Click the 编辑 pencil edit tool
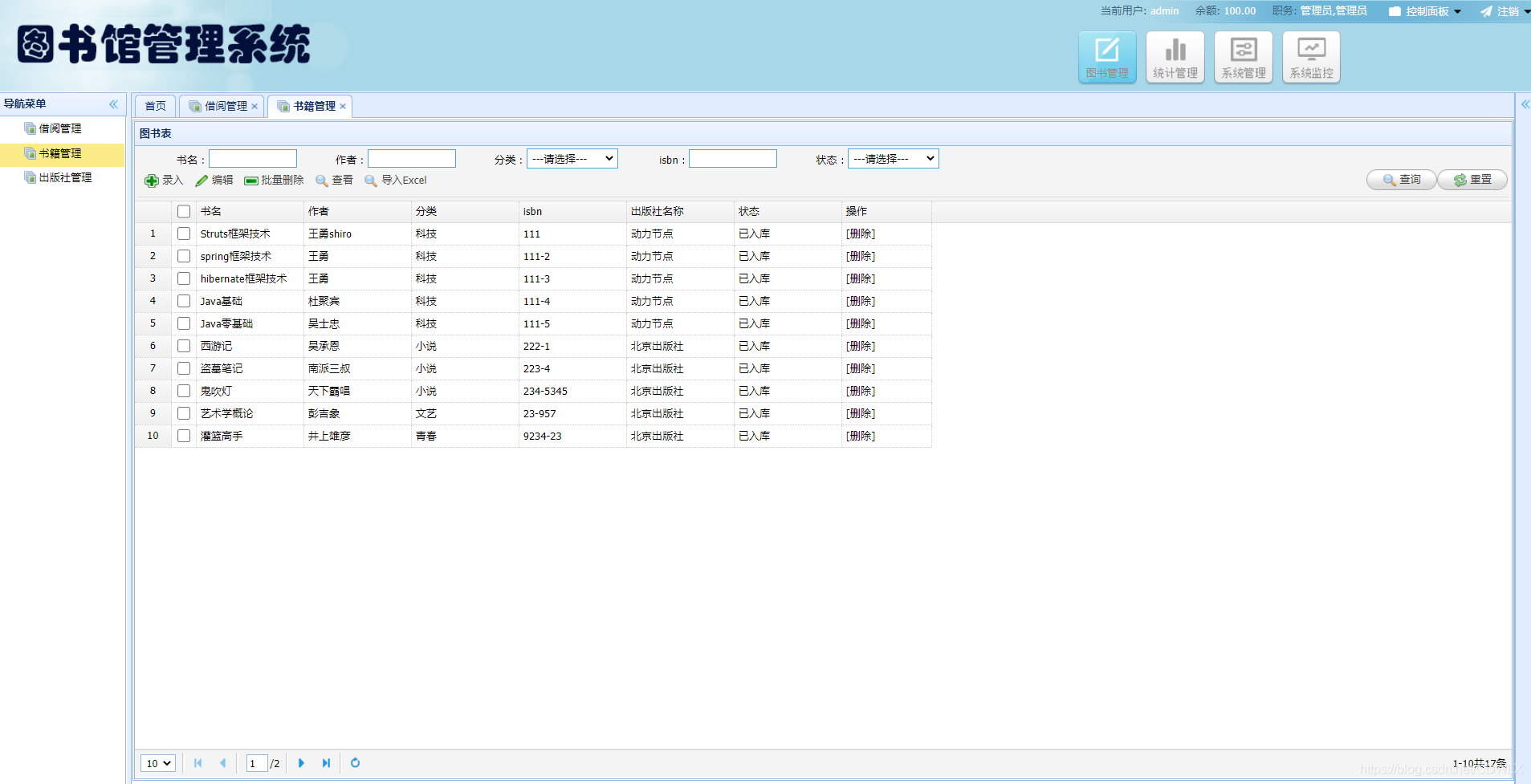The height and width of the screenshot is (784, 1531). click(214, 181)
